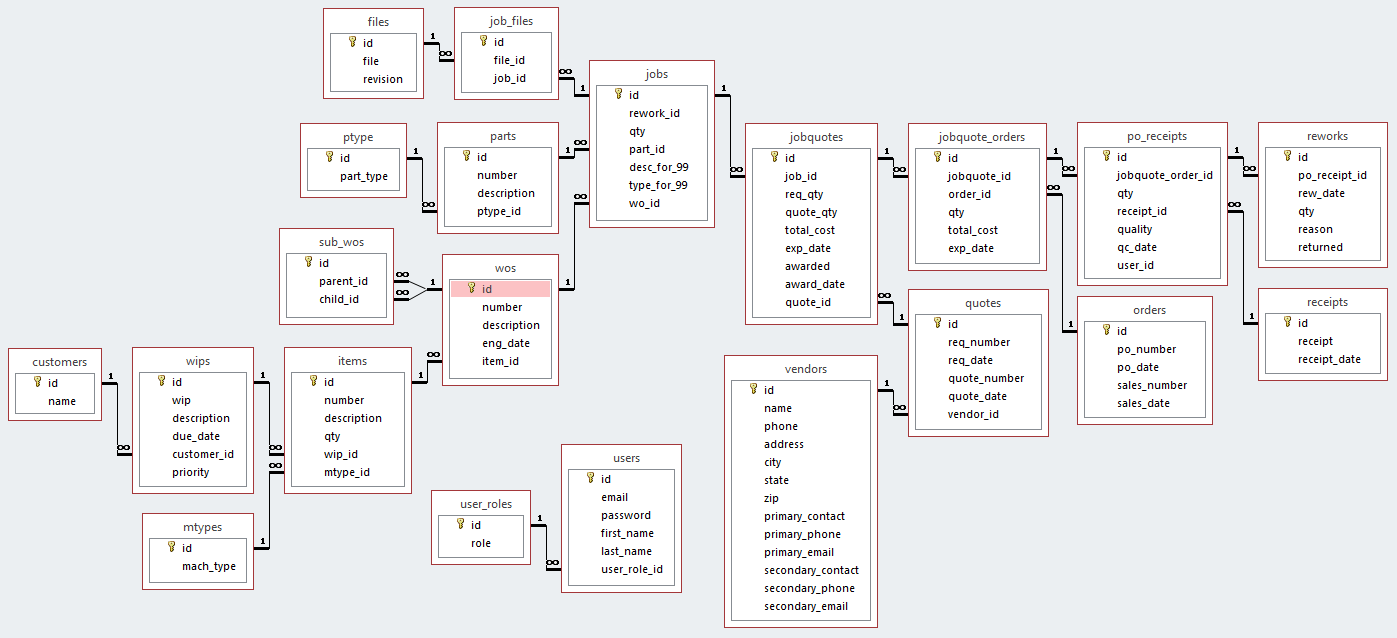Image resolution: width=1397 pixels, height=638 pixels.
Task: Select the highlighted id field in wos table
Action: tap(500, 289)
